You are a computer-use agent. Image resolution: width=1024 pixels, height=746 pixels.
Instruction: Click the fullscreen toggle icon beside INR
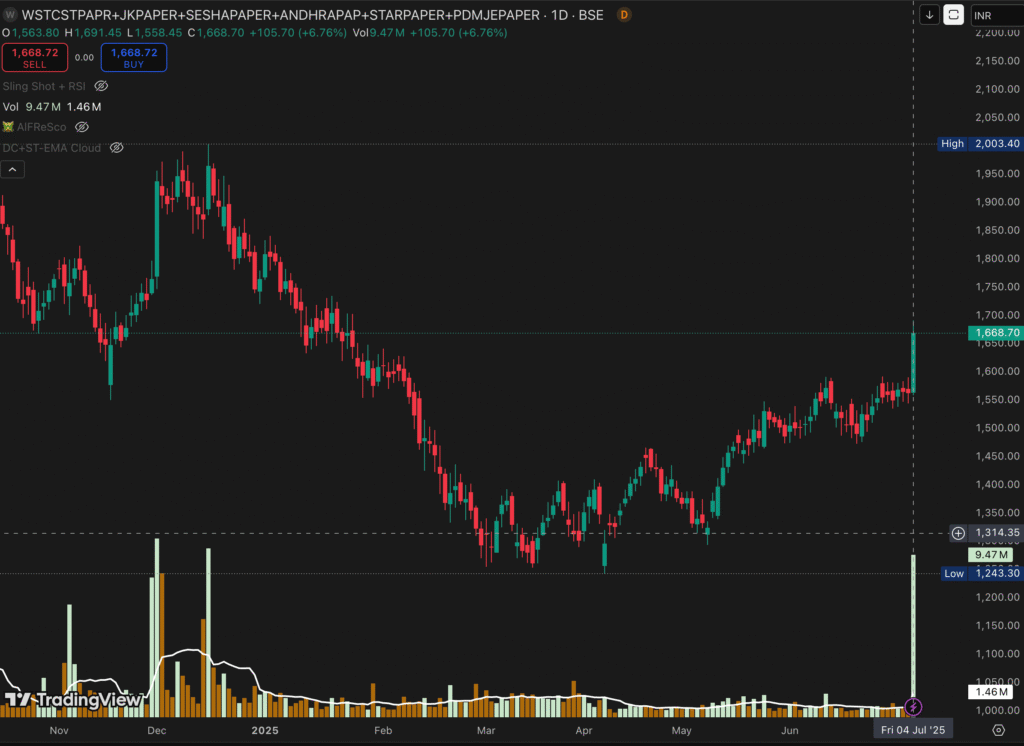click(953, 15)
